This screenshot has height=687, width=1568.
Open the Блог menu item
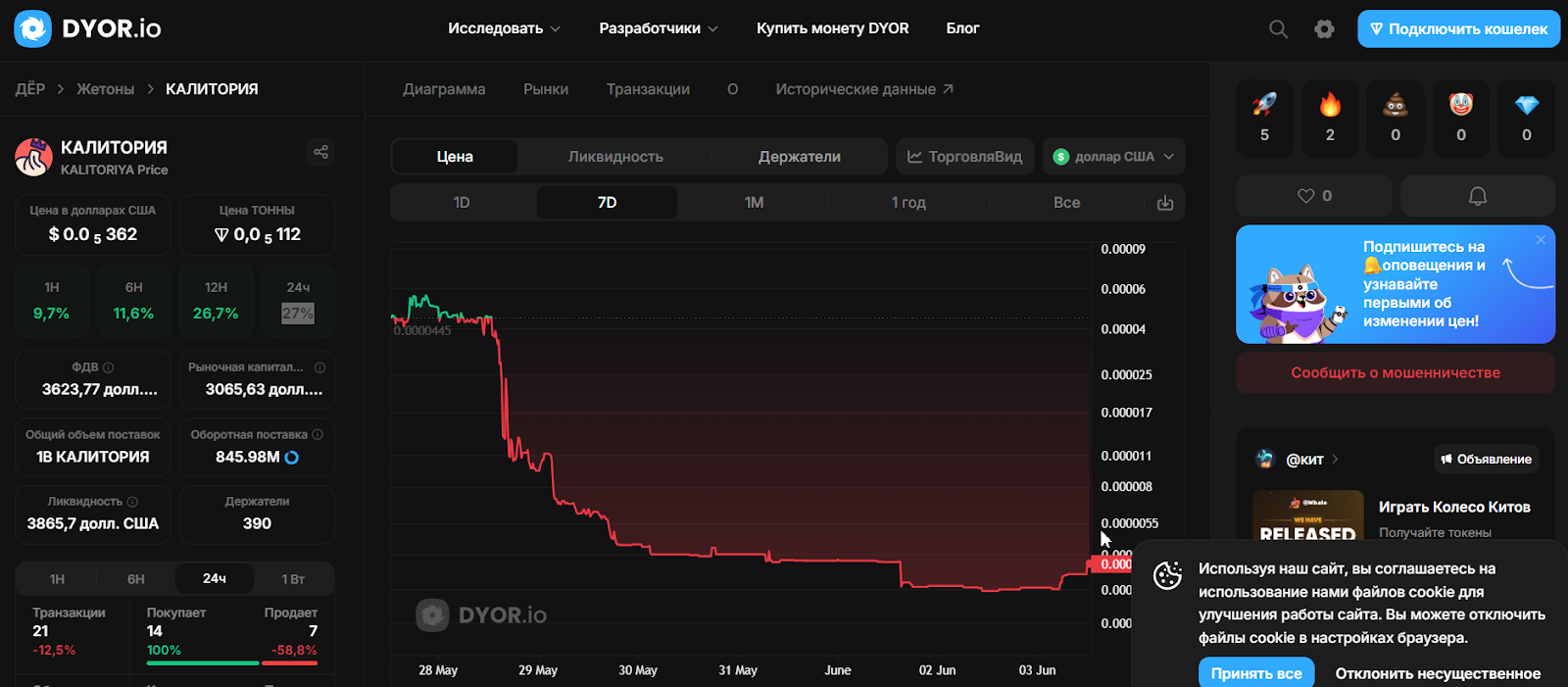(962, 28)
